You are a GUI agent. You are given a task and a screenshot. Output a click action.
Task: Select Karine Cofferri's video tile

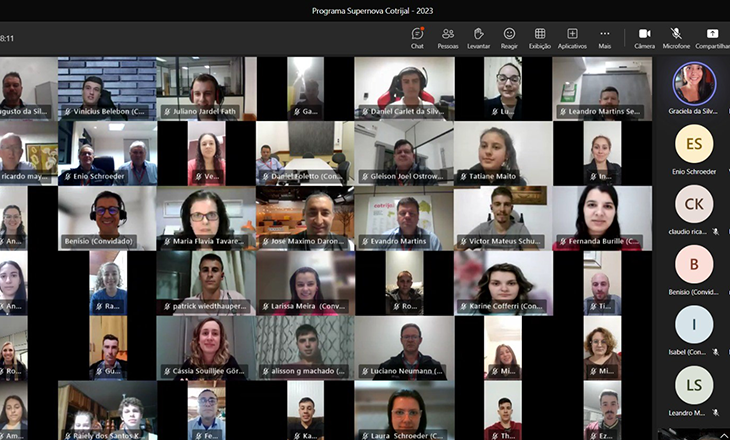pos(503,283)
